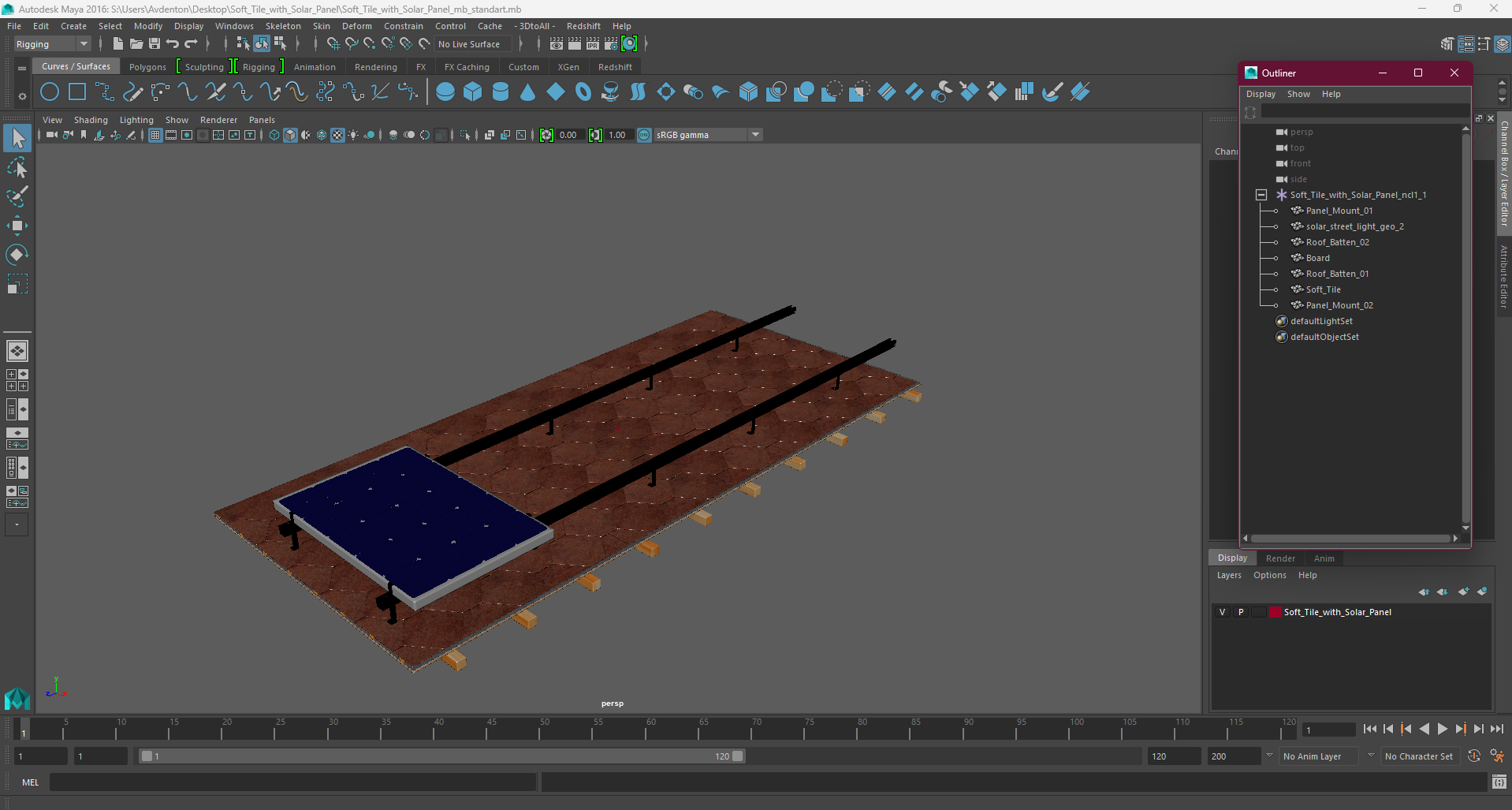Viewport: 1512px width, 810px height.
Task: Click the Script Editor icon
Action: tap(1499, 782)
